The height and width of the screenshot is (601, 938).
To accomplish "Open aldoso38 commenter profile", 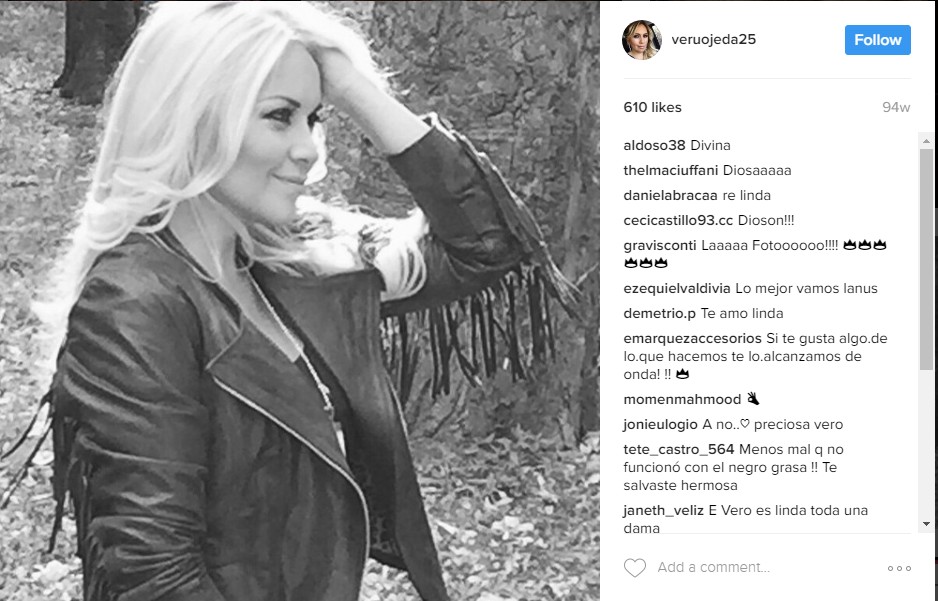I will click(654, 145).
